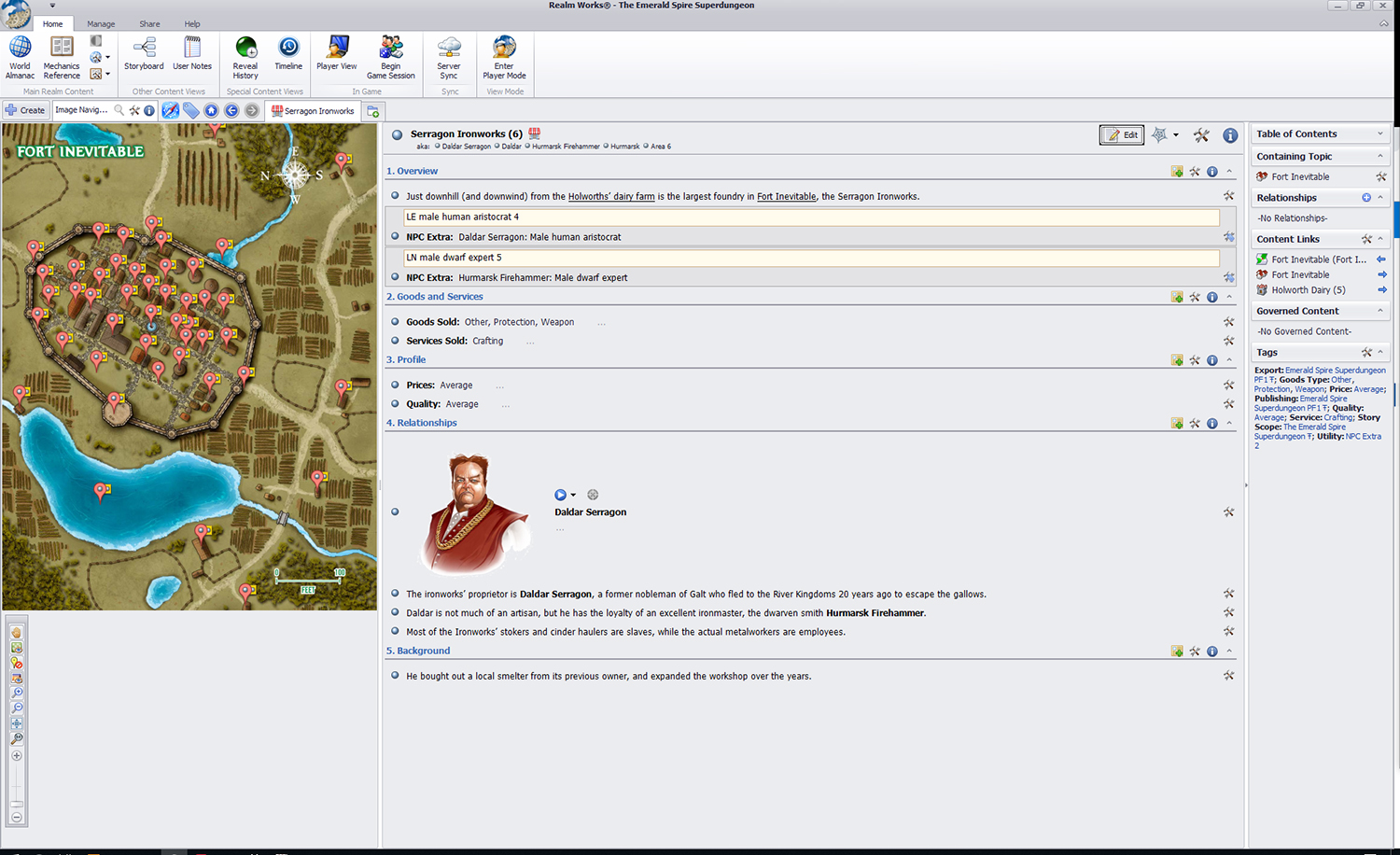
Task: Toggle reveal circle for Prices
Action: [x=395, y=385]
